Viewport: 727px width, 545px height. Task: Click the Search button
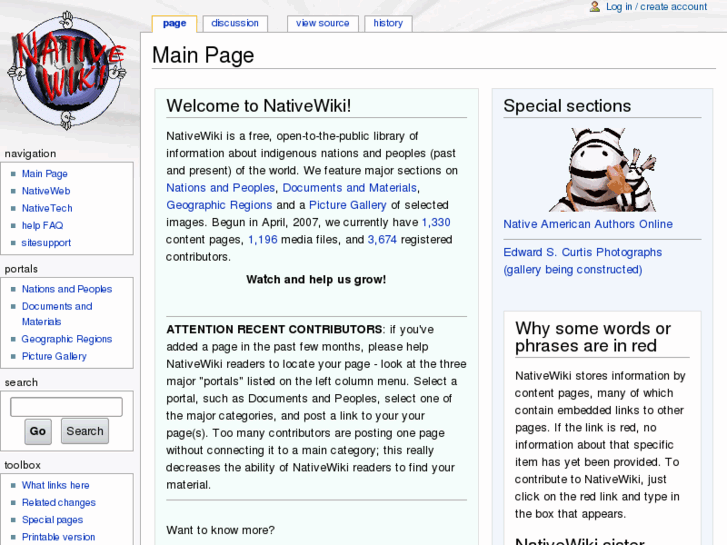(x=85, y=431)
